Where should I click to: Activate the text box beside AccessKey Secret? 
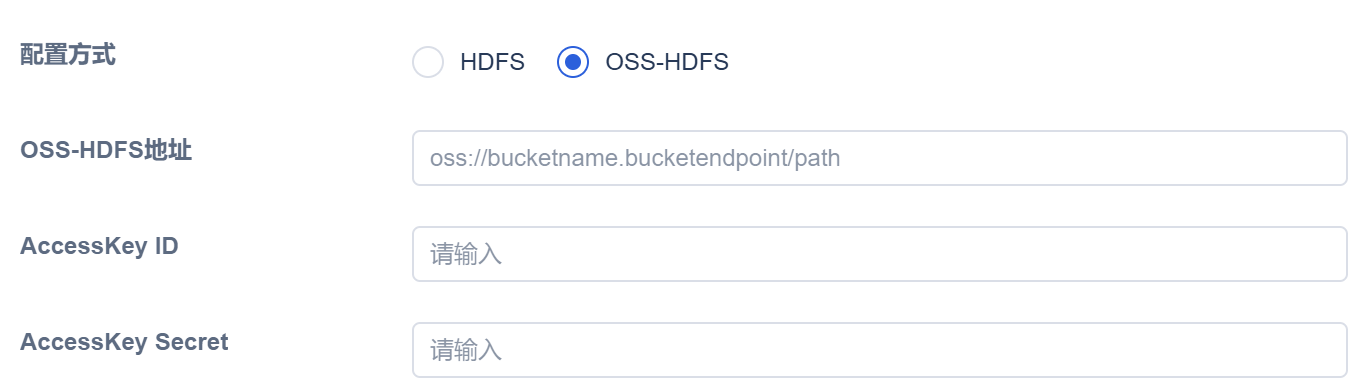pyautogui.click(x=880, y=350)
